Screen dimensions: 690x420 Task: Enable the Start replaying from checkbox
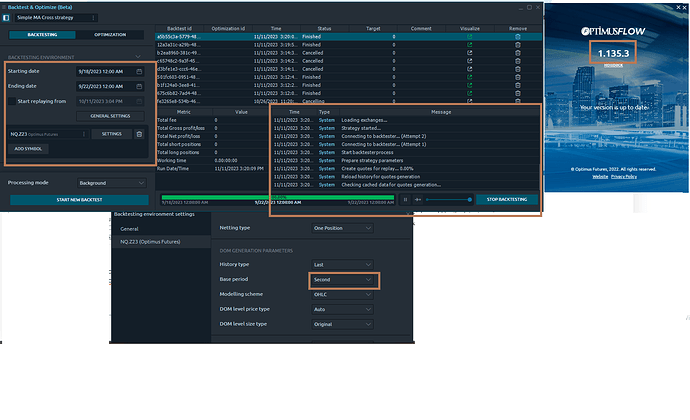point(12,101)
